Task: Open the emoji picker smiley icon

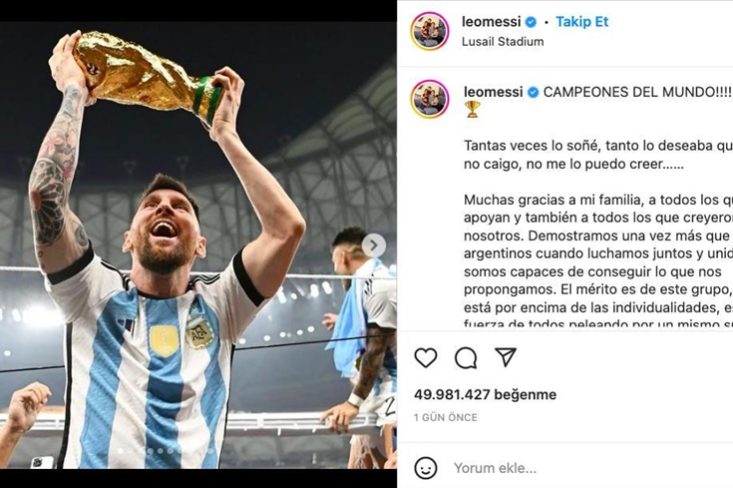Action: [x=426, y=467]
